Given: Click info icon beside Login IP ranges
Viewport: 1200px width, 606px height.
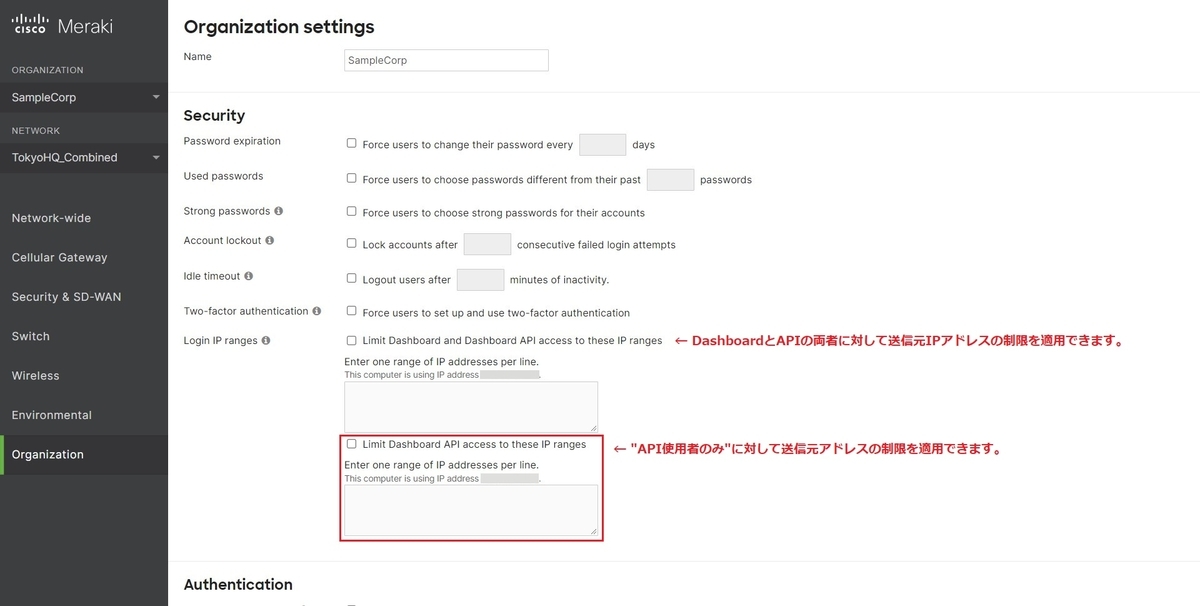Looking at the screenshot, I should tap(266, 341).
